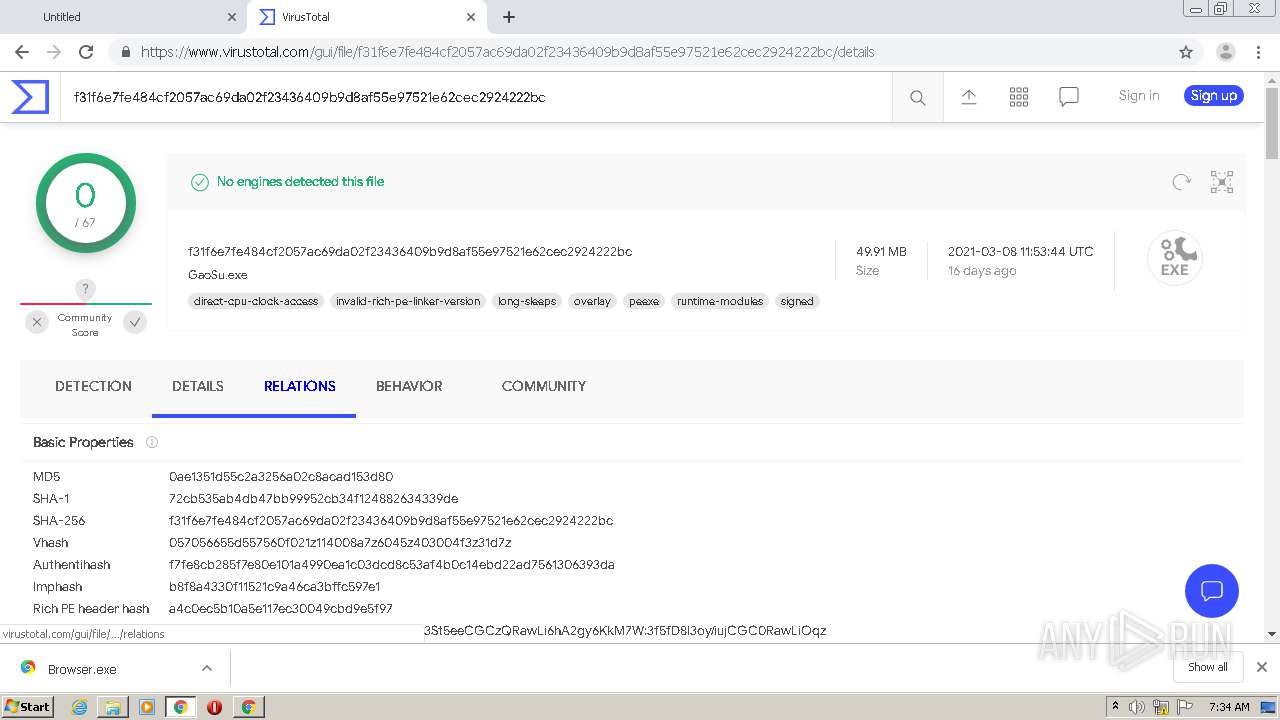Reload the page in the browser

tap(86, 52)
